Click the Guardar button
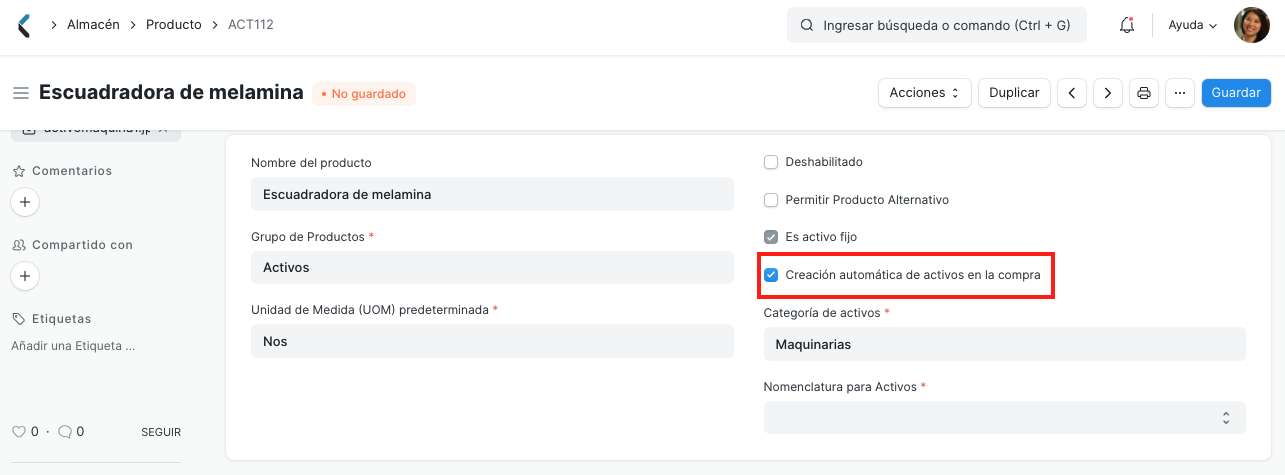The height and width of the screenshot is (475, 1285). [x=1236, y=93]
